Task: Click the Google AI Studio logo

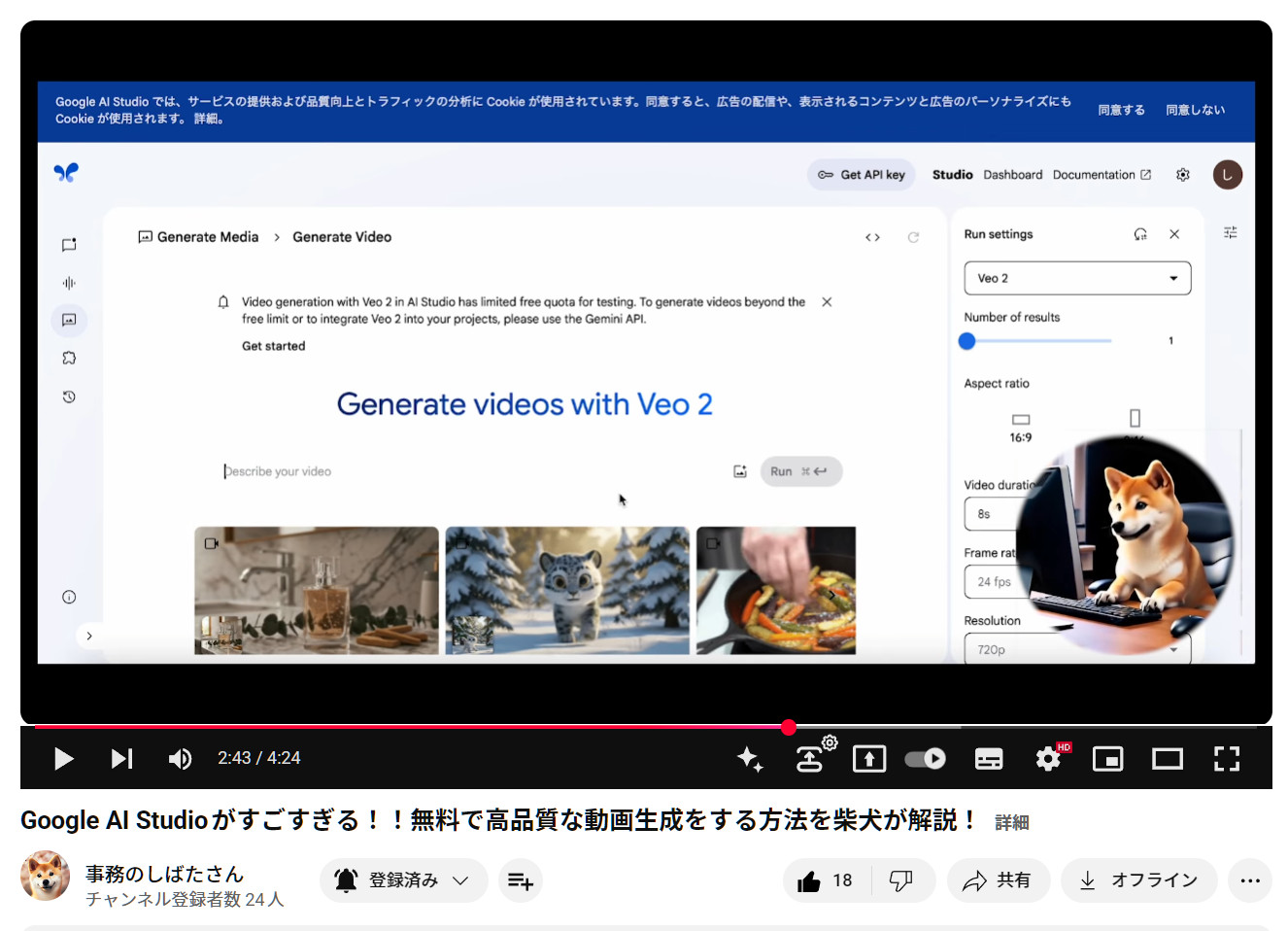Action: 66,173
